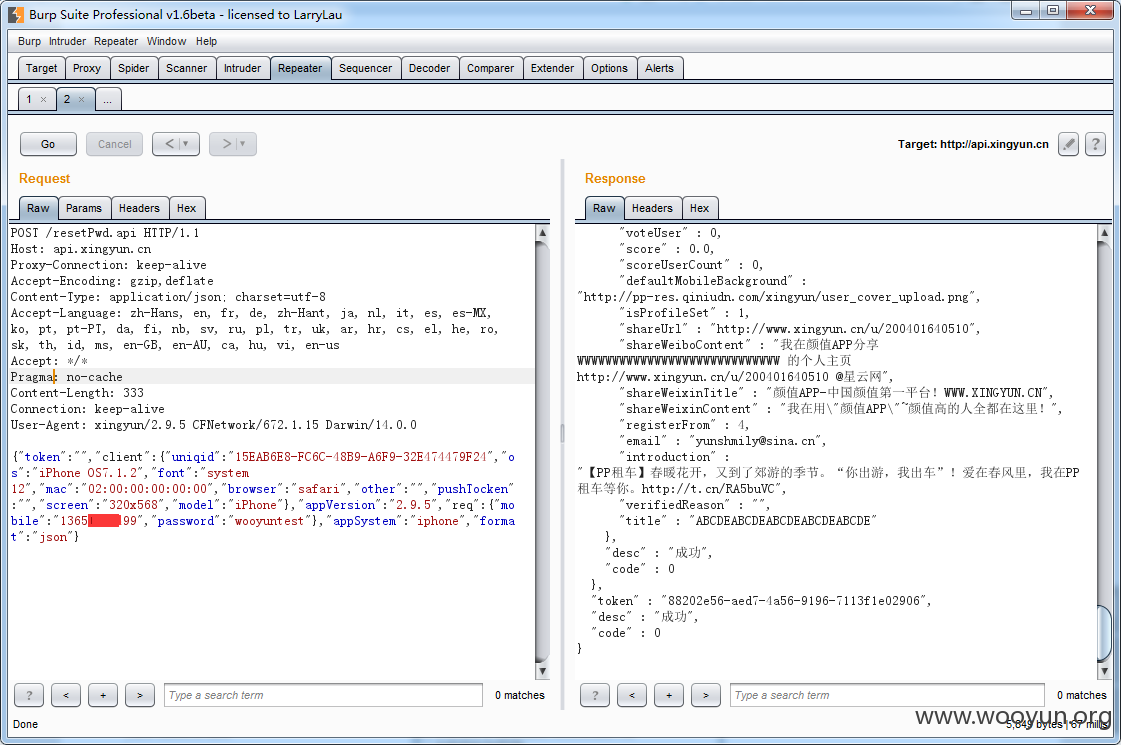Image resolution: width=1121 pixels, height=745 pixels.
Task: Click the request search term field
Action: click(323, 695)
